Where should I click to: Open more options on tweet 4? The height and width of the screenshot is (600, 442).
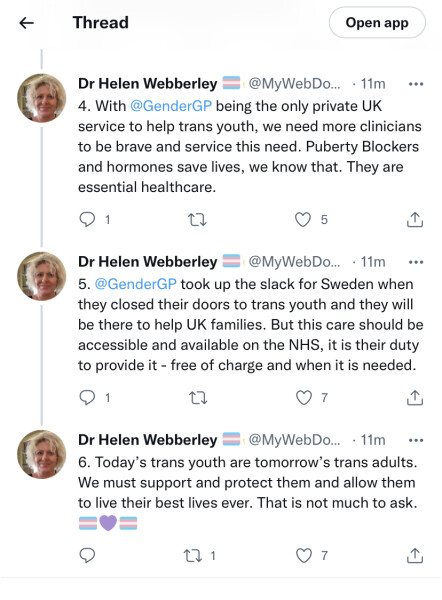tap(416, 84)
